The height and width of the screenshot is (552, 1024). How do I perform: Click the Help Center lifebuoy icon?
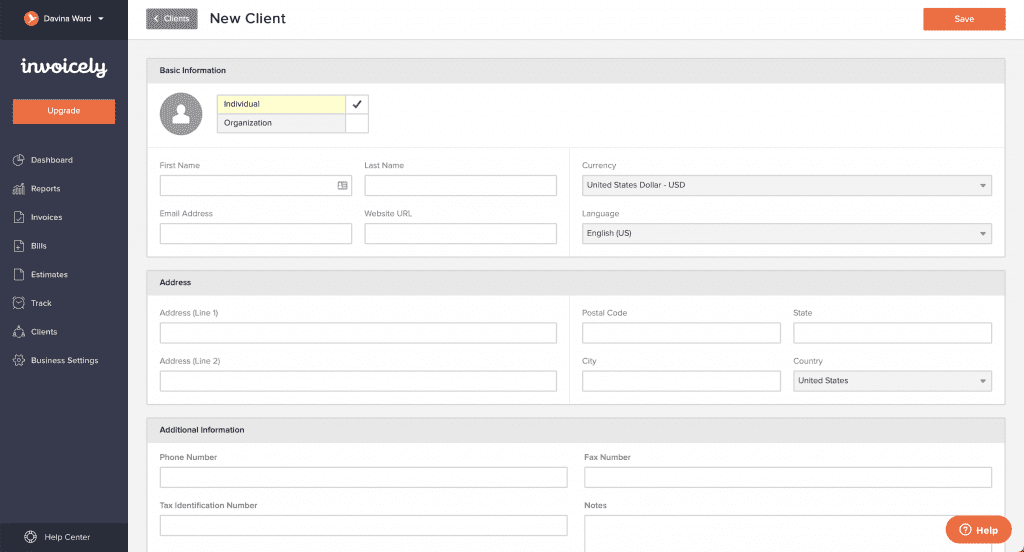click(x=31, y=537)
